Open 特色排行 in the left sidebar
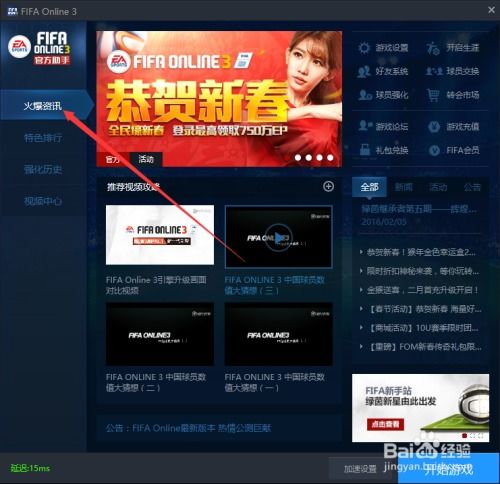The height and width of the screenshot is (484, 500). 43,138
